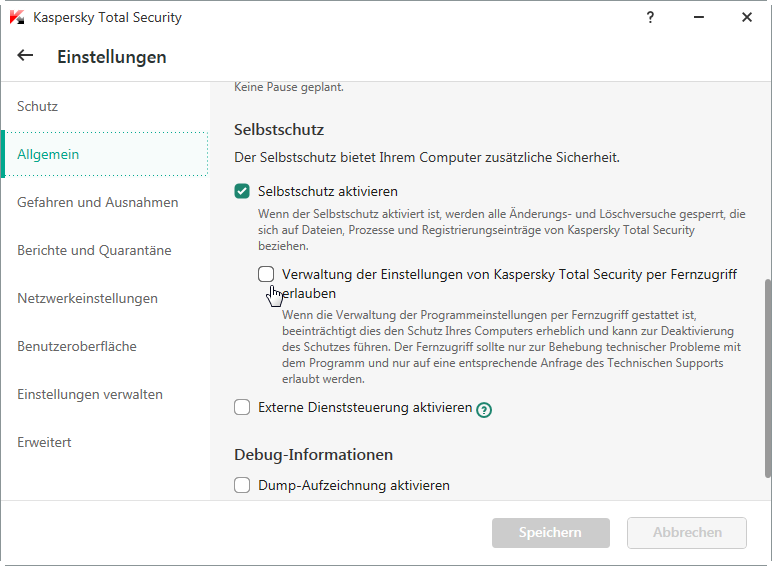Click the Einstellungen page title
Image resolution: width=772 pixels, height=566 pixels.
click(112, 57)
